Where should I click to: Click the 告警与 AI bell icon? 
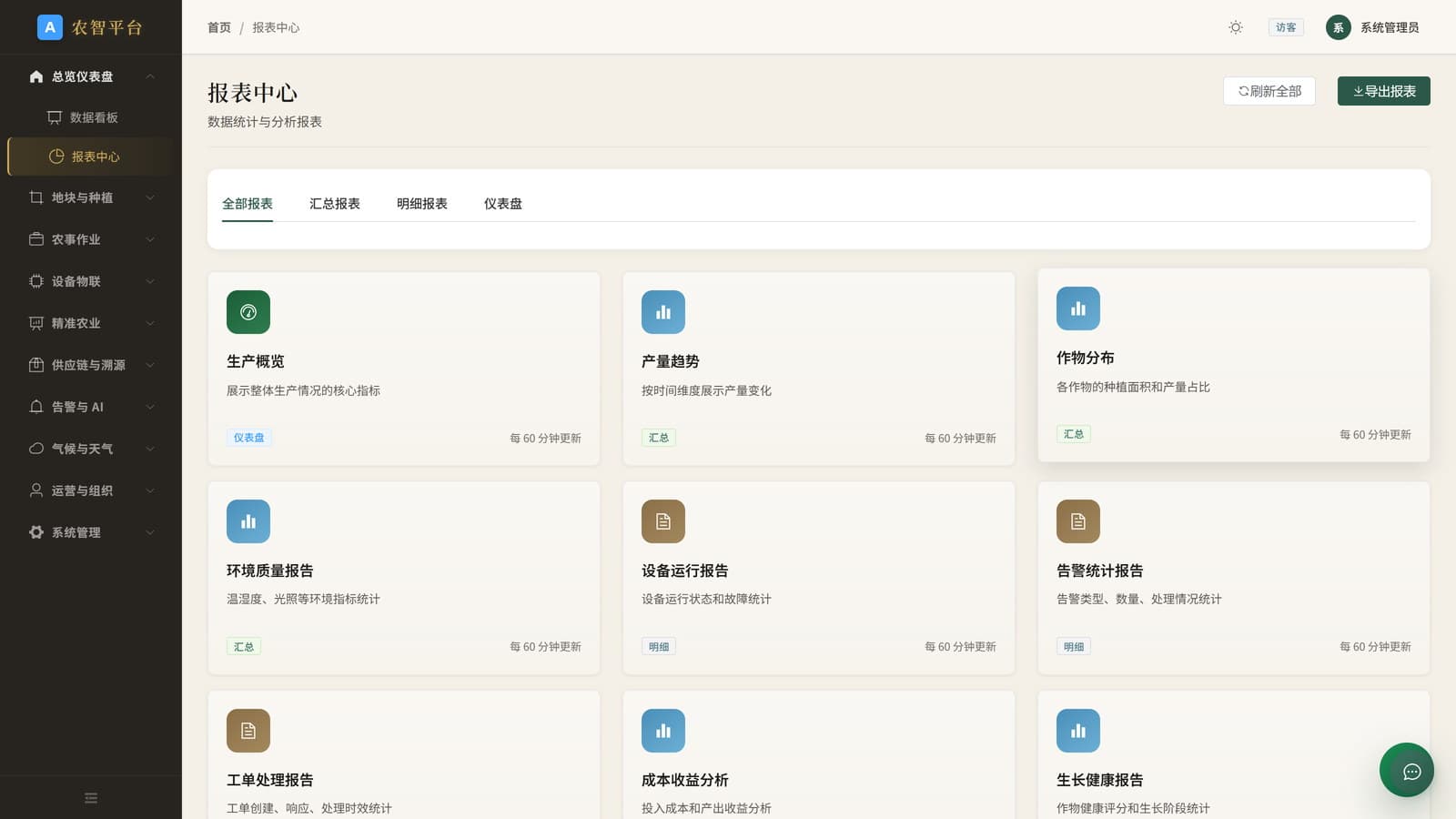tap(36, 407)
